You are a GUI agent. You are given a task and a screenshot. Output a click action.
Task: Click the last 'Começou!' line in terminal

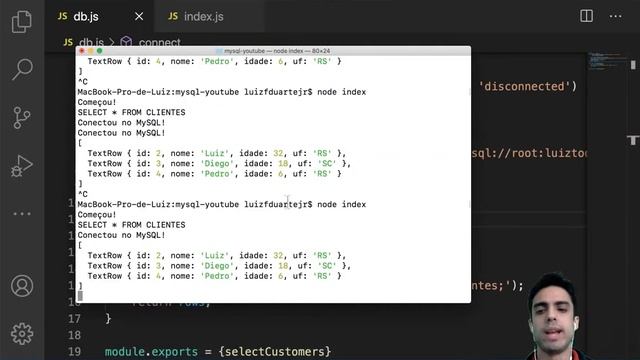point(97,215)
